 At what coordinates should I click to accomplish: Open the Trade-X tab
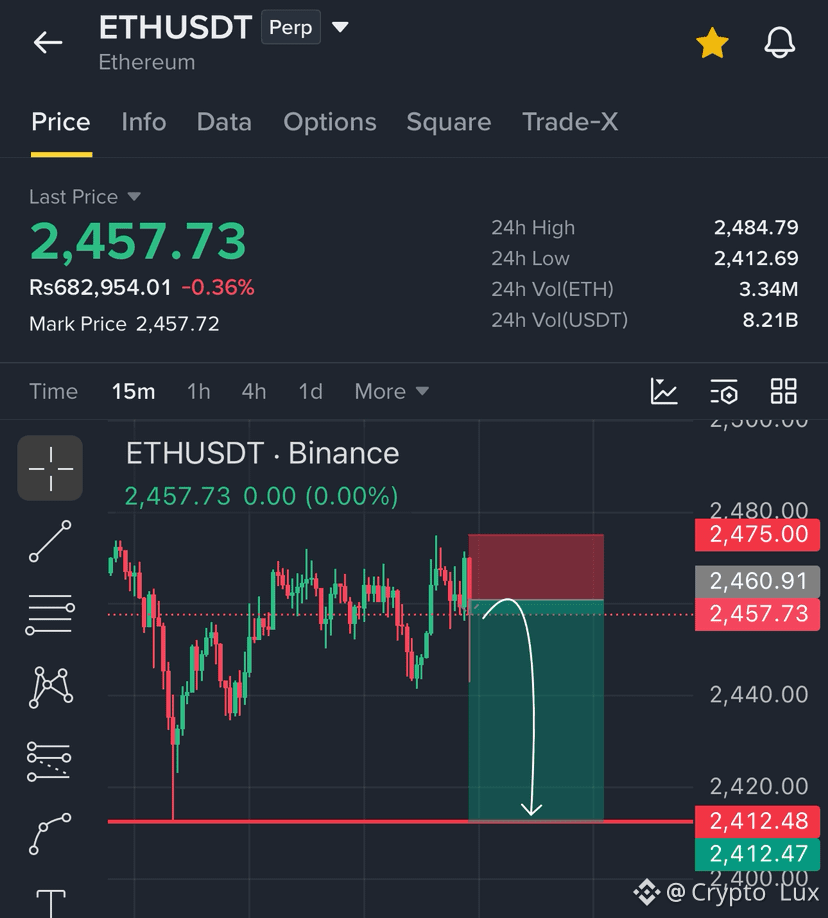[x=570, y=122]
